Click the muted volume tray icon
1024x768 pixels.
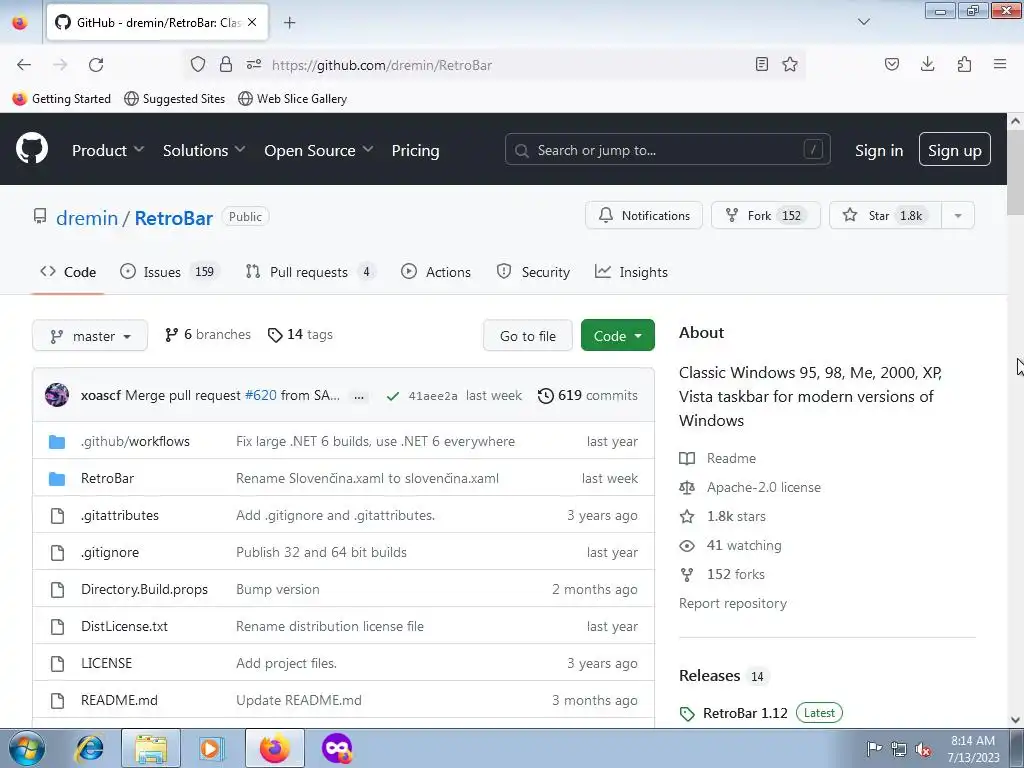tap(923, 750)
